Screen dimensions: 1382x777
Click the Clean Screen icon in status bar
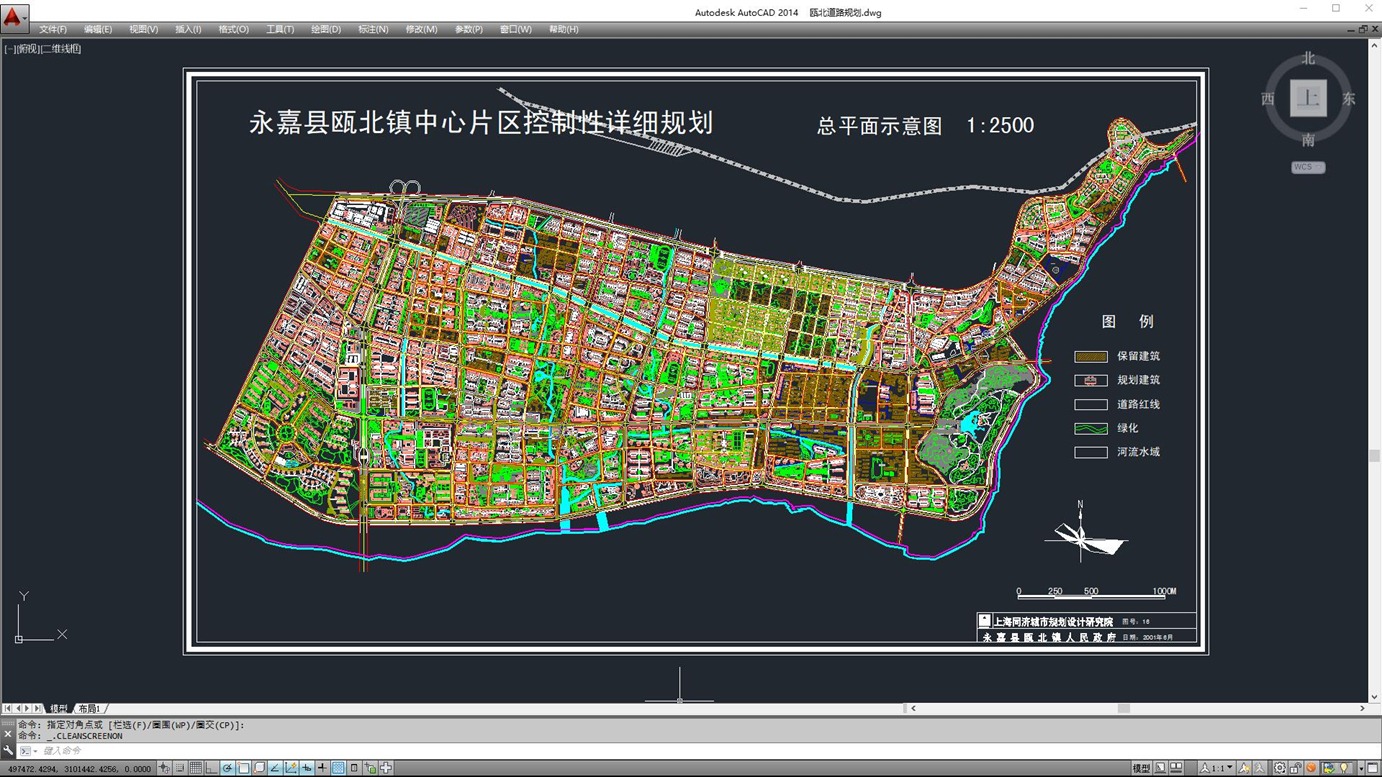(x=1372, y=768)
